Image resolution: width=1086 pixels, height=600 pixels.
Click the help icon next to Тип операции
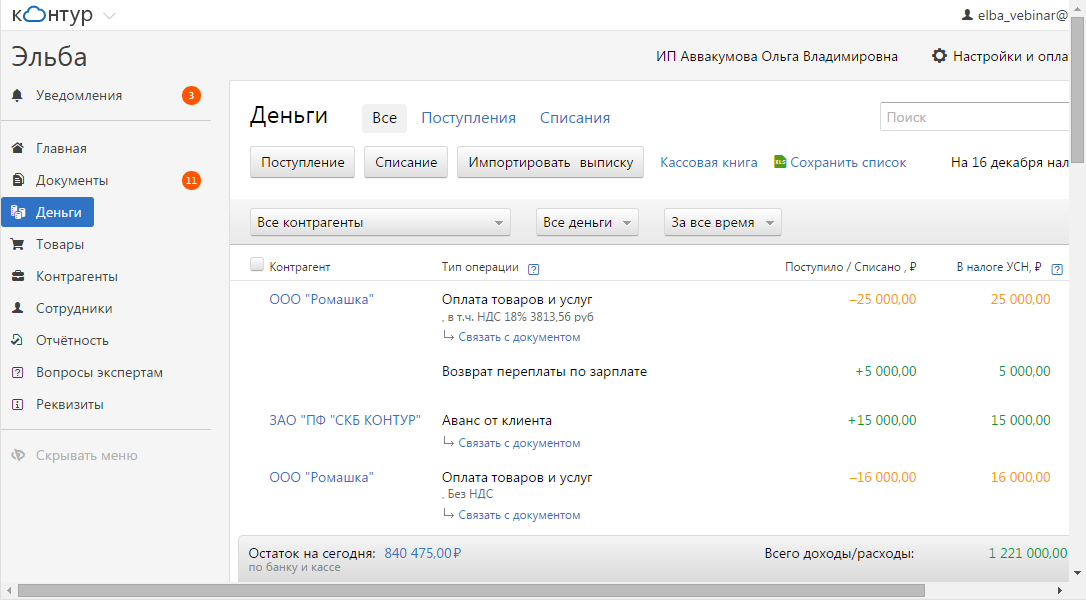coord(533,269)
